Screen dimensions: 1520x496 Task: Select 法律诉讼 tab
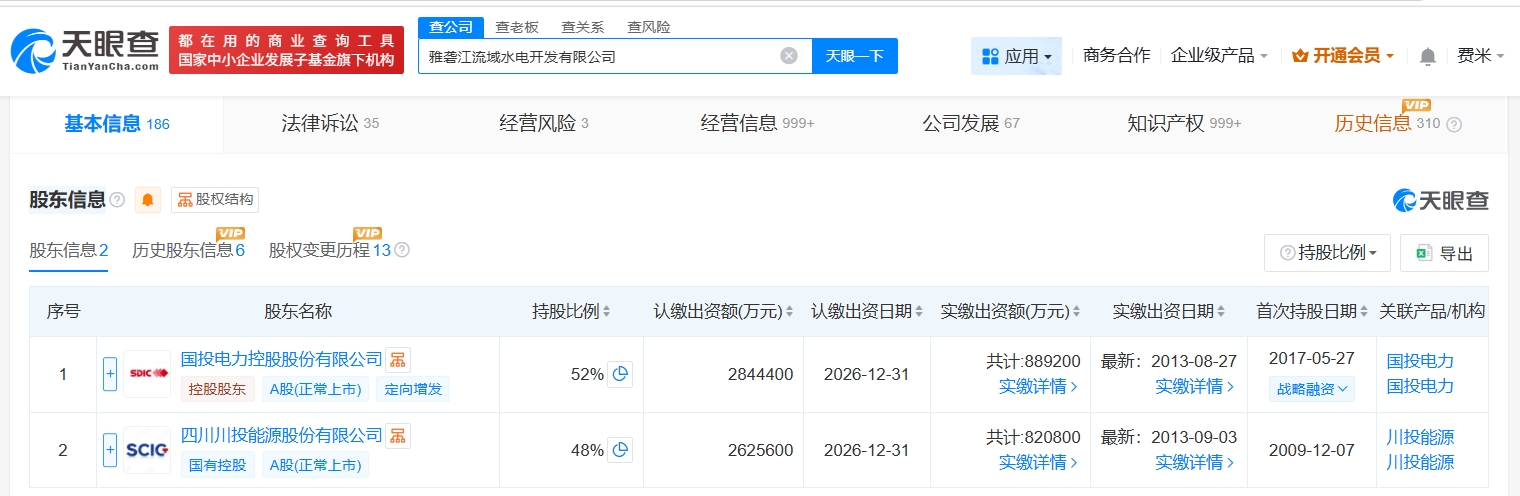pos(330,124)
